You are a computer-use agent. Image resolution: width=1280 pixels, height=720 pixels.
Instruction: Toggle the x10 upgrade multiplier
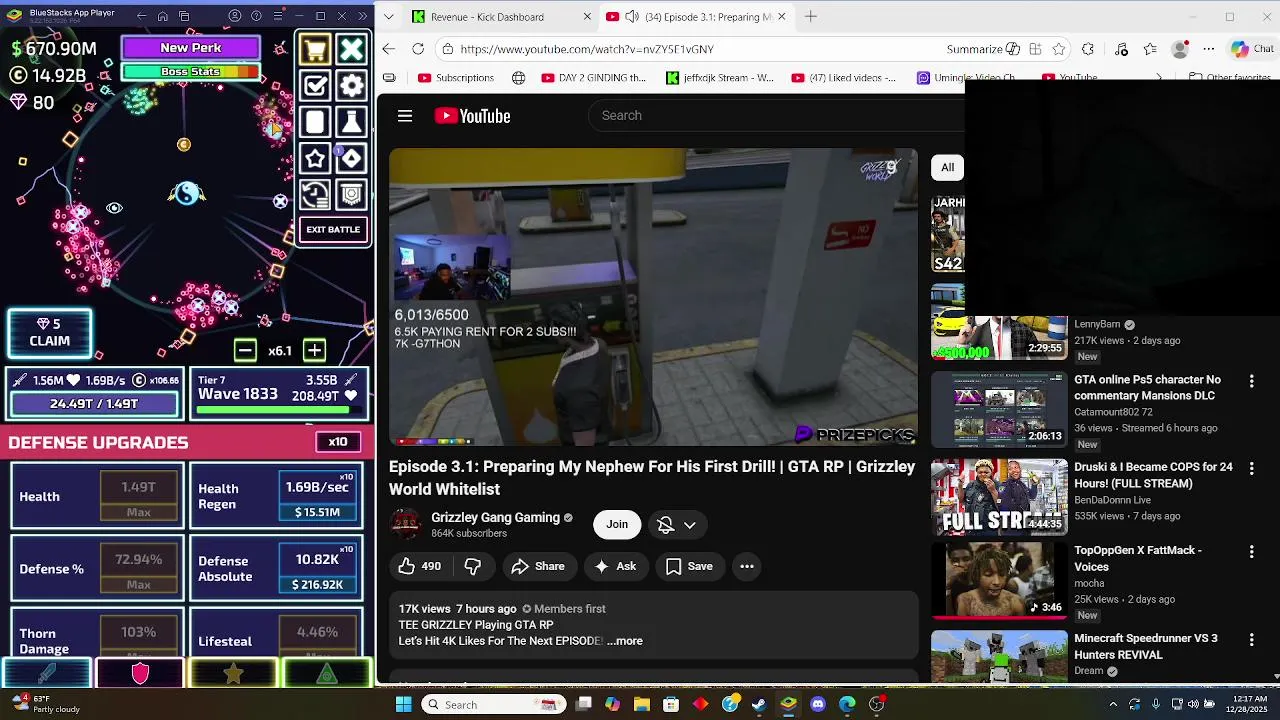click(338, 442)
